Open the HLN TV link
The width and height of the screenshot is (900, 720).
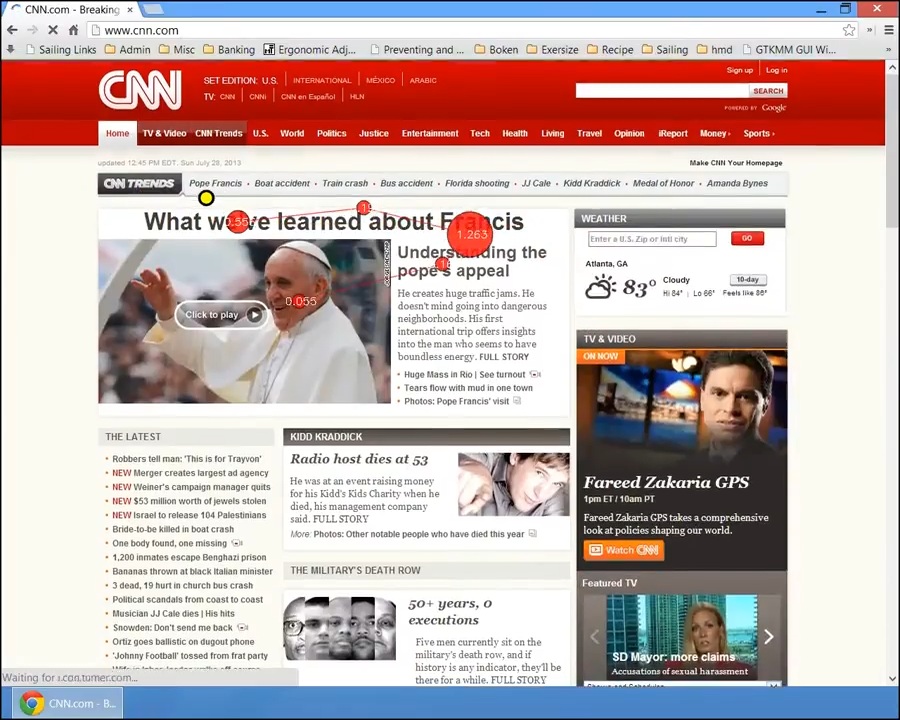click(357, 96)
